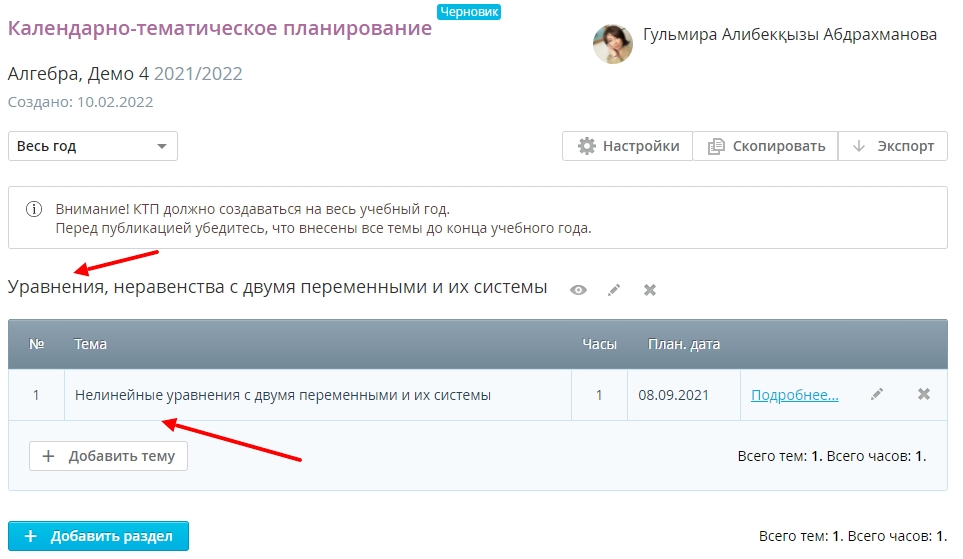This screenshot has width=963, height=559.
Task: Click the Добавить тему button
Action: tap(108, 456)
